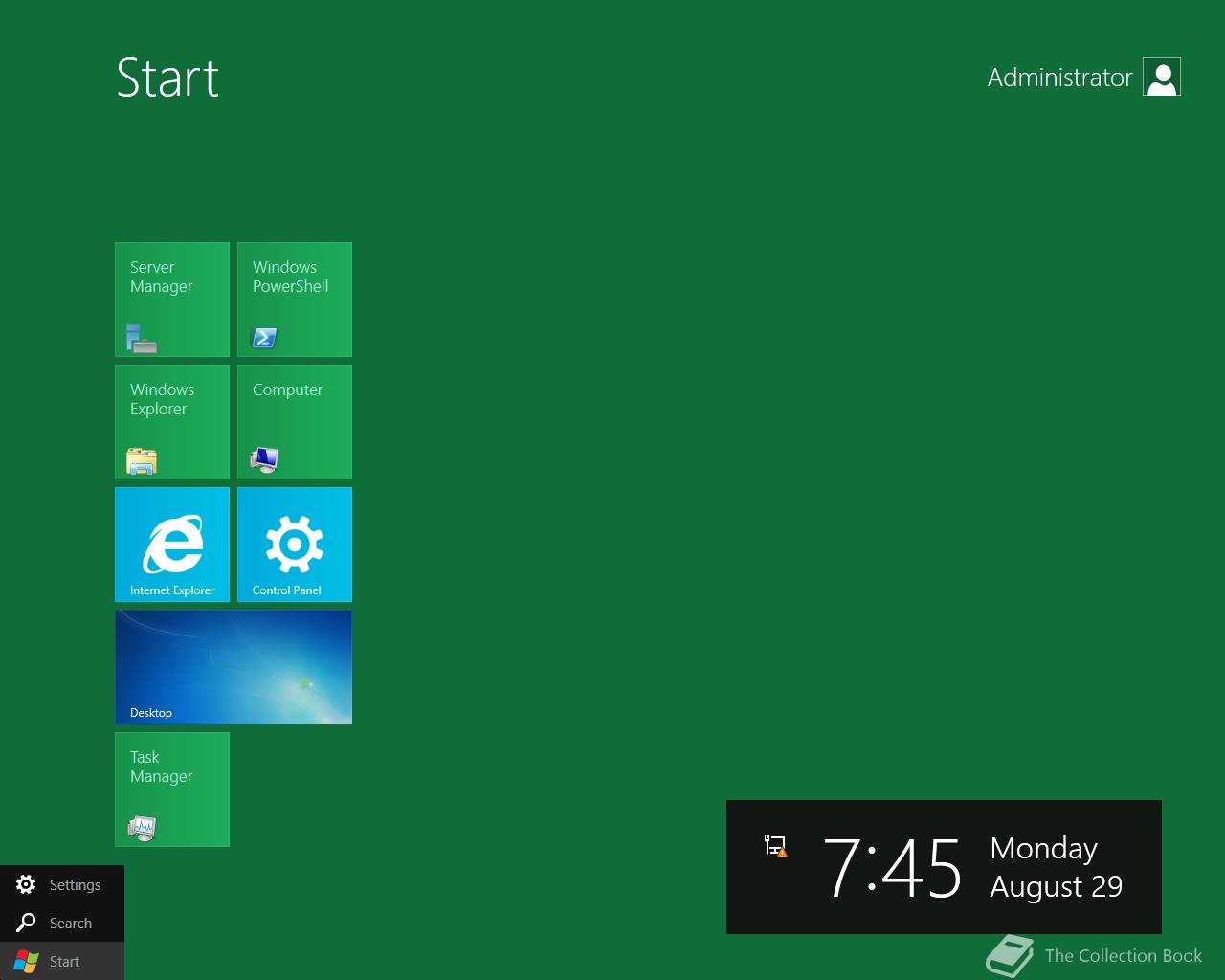Click the 7:45 clock display

tap(892, 868)
